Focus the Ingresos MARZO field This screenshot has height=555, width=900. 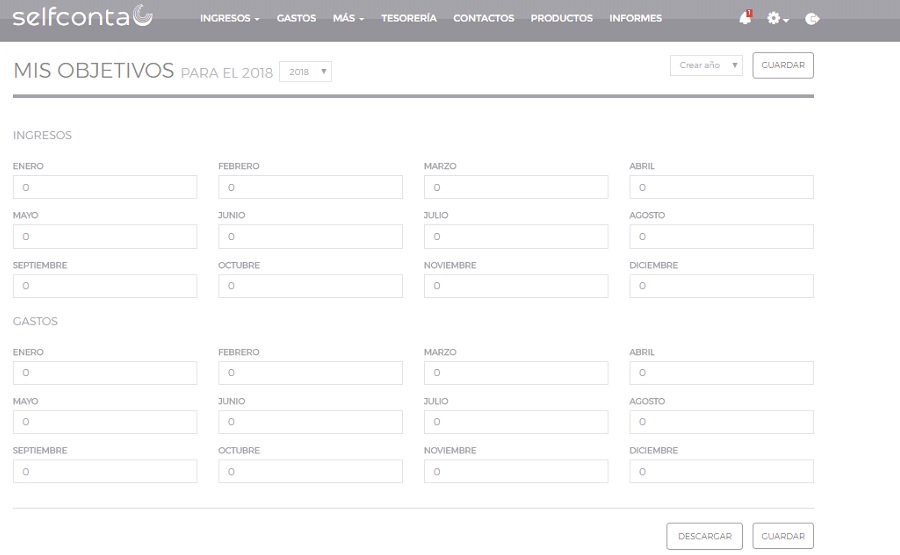tap(516, 187)
